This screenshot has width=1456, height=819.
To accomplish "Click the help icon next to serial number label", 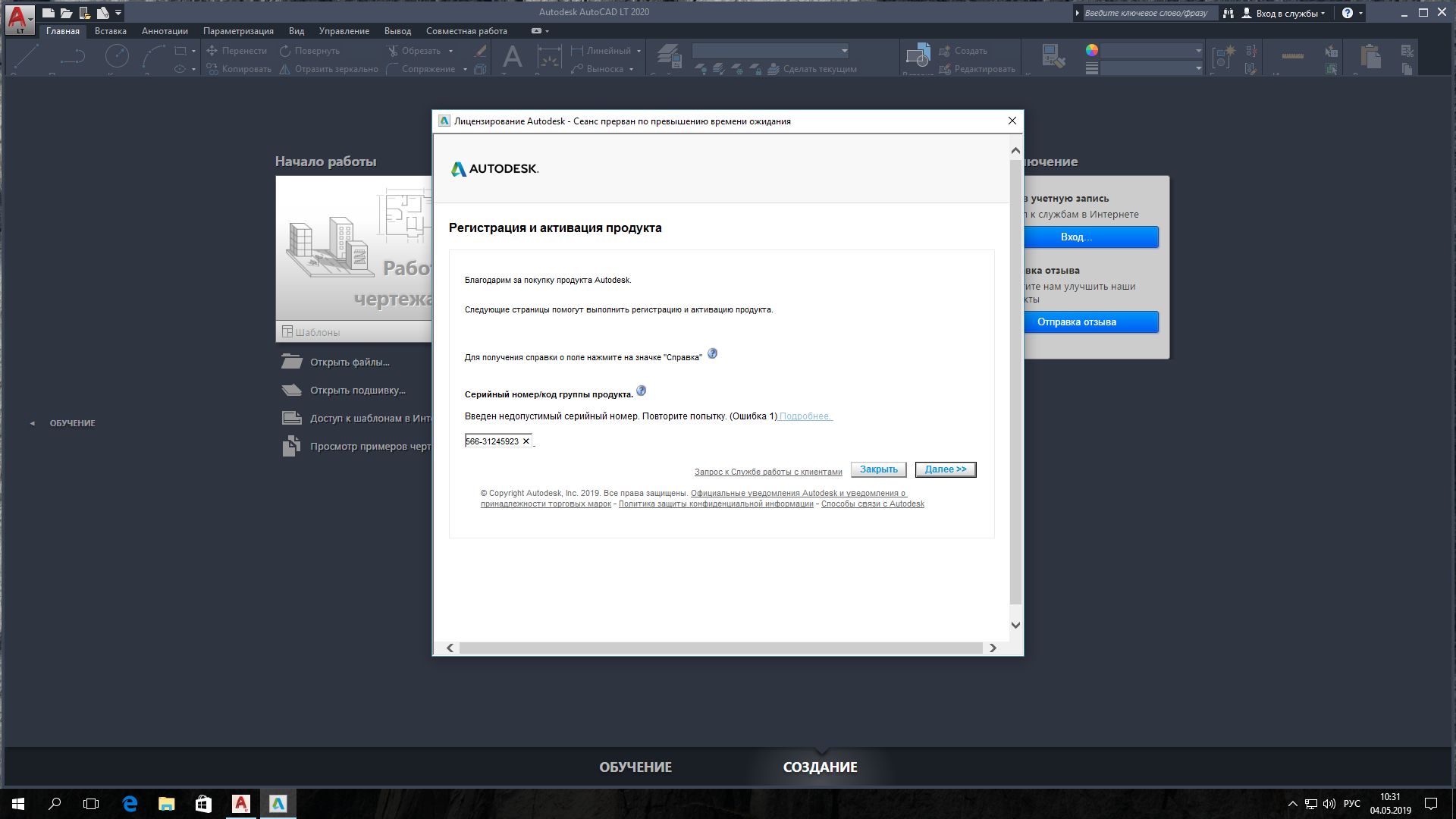I will click(x=641, y=391).
